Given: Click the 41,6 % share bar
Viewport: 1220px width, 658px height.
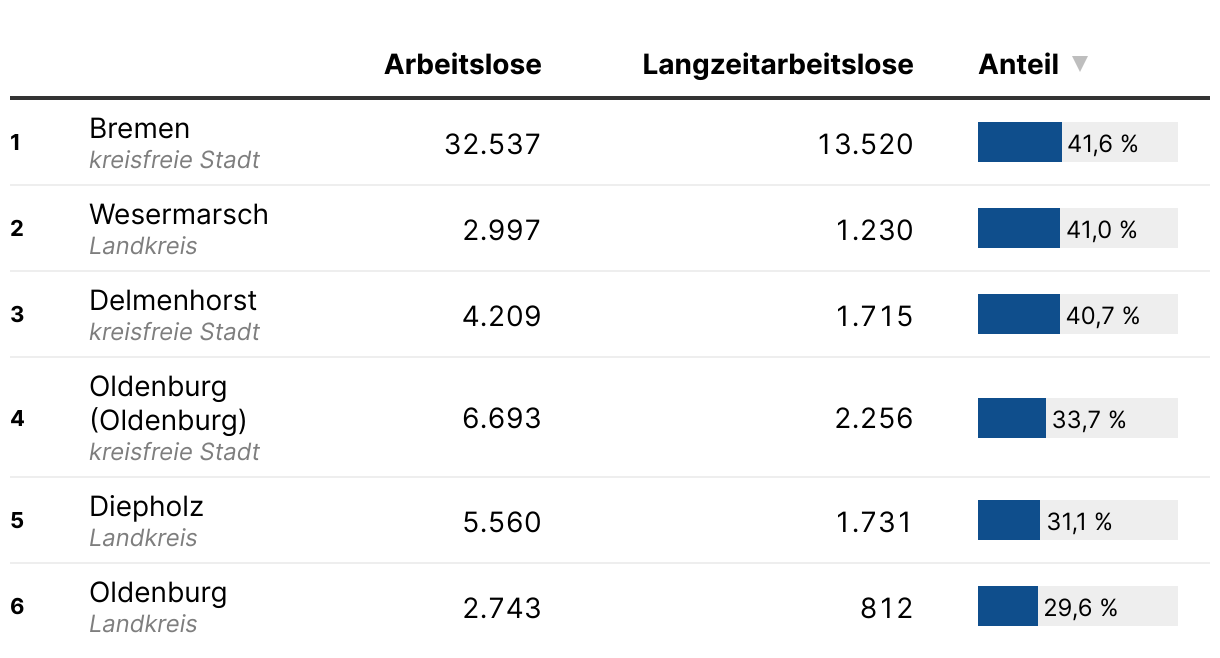Looking at the screenshot, I should point(1078,142).
